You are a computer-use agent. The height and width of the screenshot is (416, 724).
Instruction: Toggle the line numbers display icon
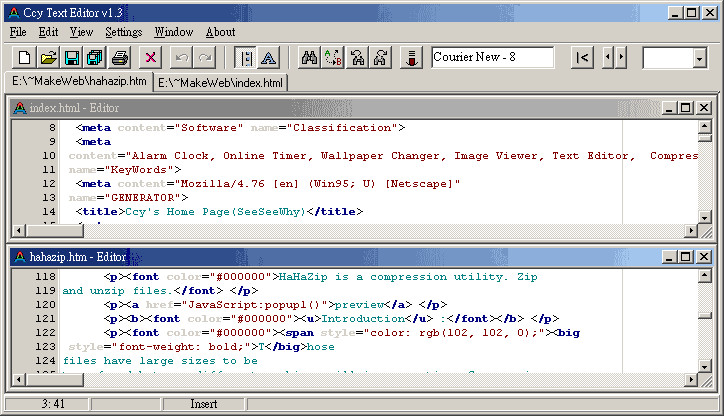246,58
